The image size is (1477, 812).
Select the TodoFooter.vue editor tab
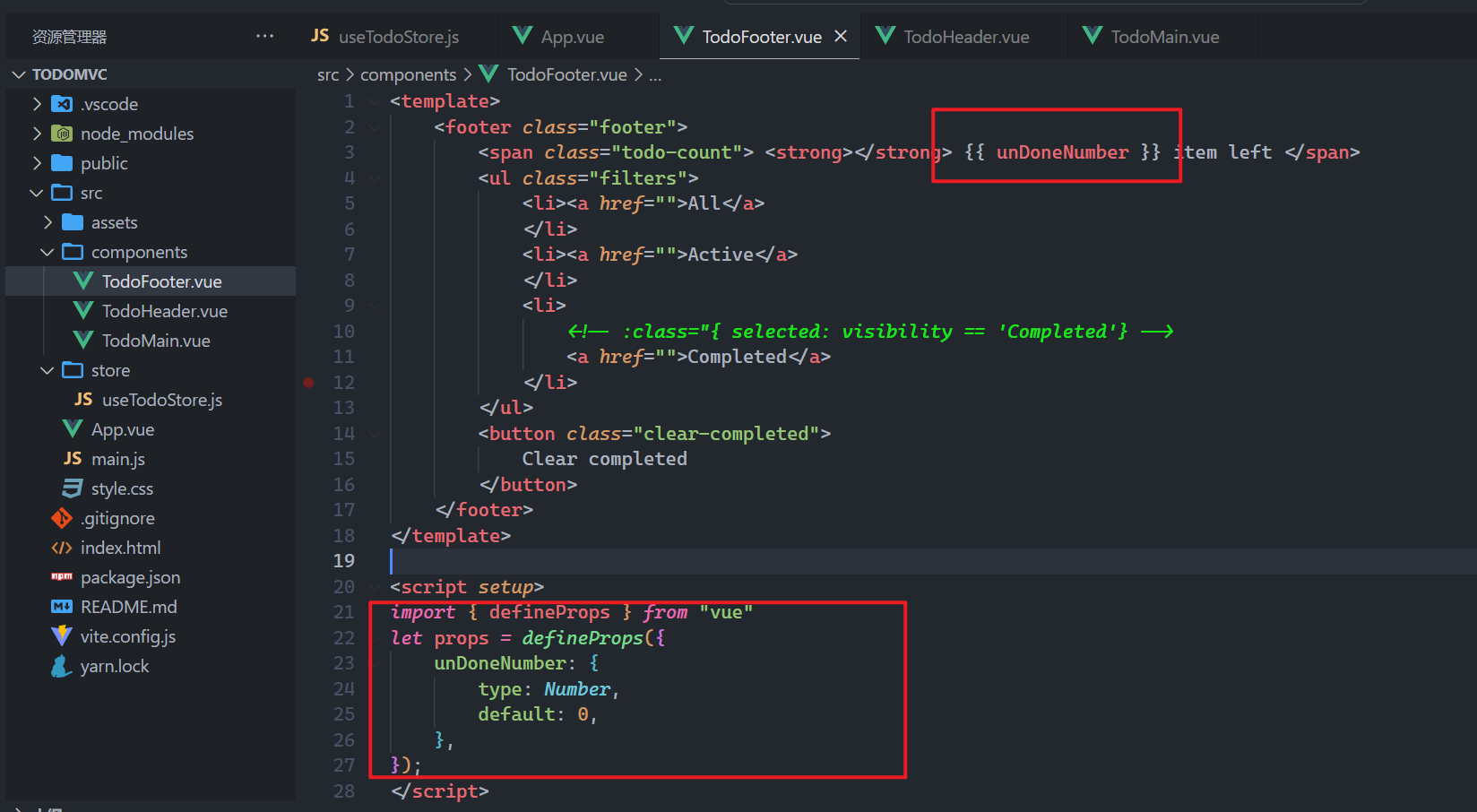coord(761,37)
